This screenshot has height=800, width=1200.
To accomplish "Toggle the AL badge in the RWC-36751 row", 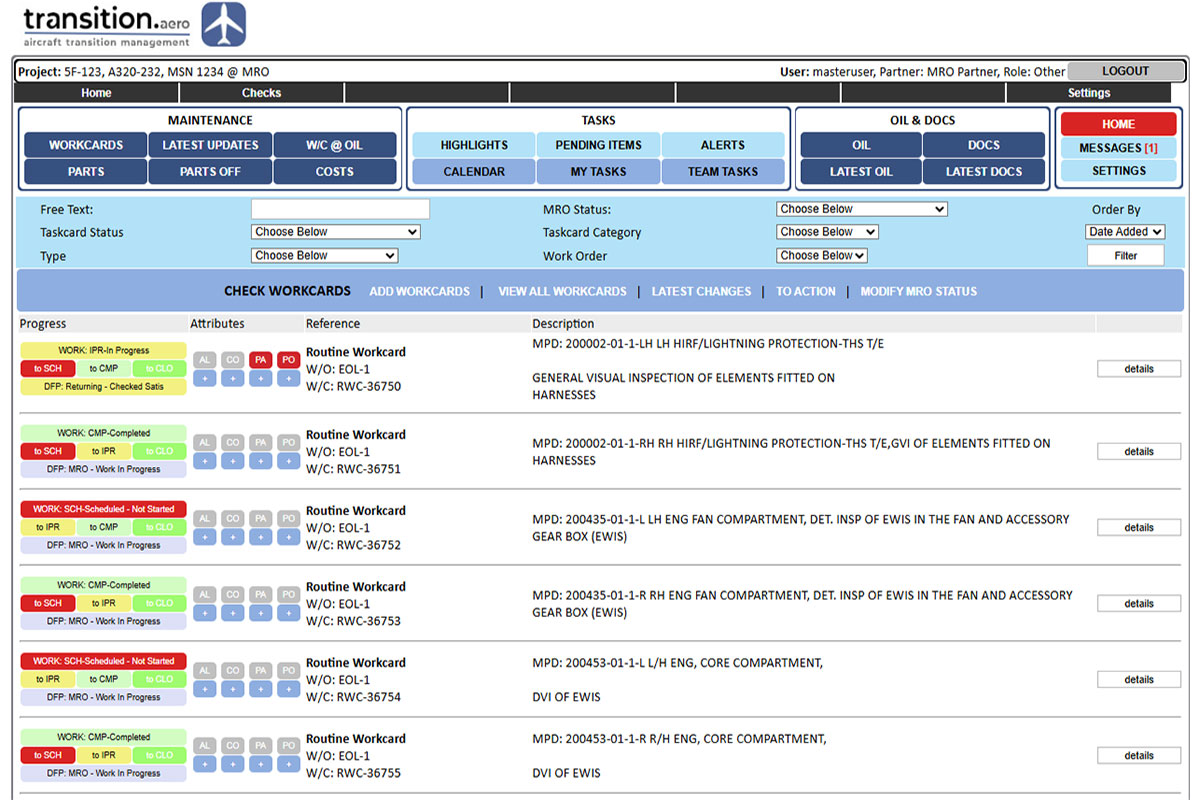I will tap(204, 443).
